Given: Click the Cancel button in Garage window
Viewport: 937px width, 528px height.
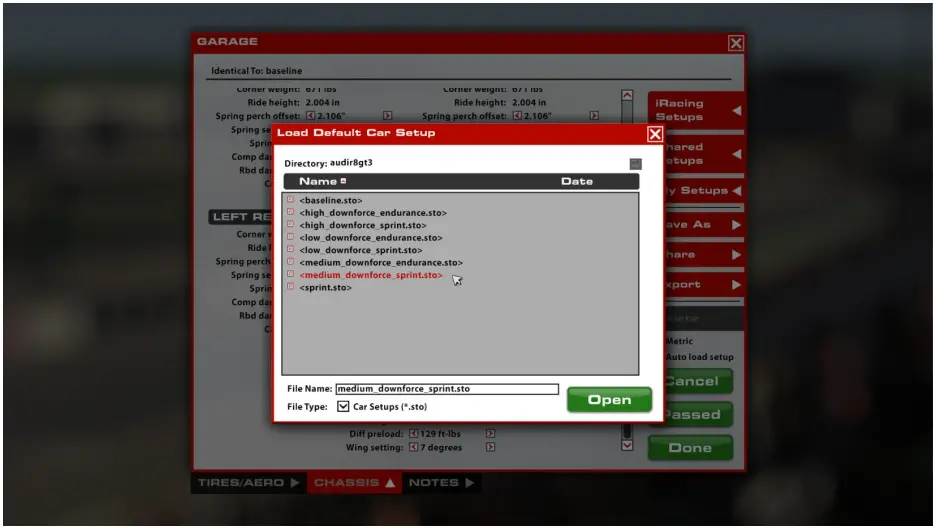Looking at the screenshot, I should 698,381.
